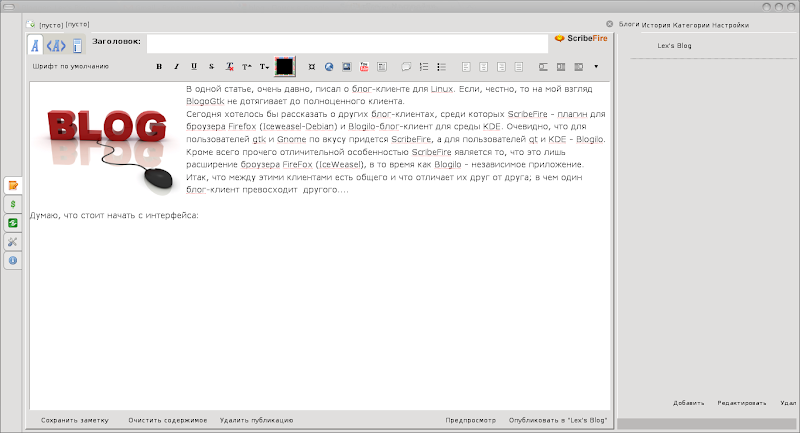Open the editor sidebar tab with orange note icon

(x=13, y=185)
